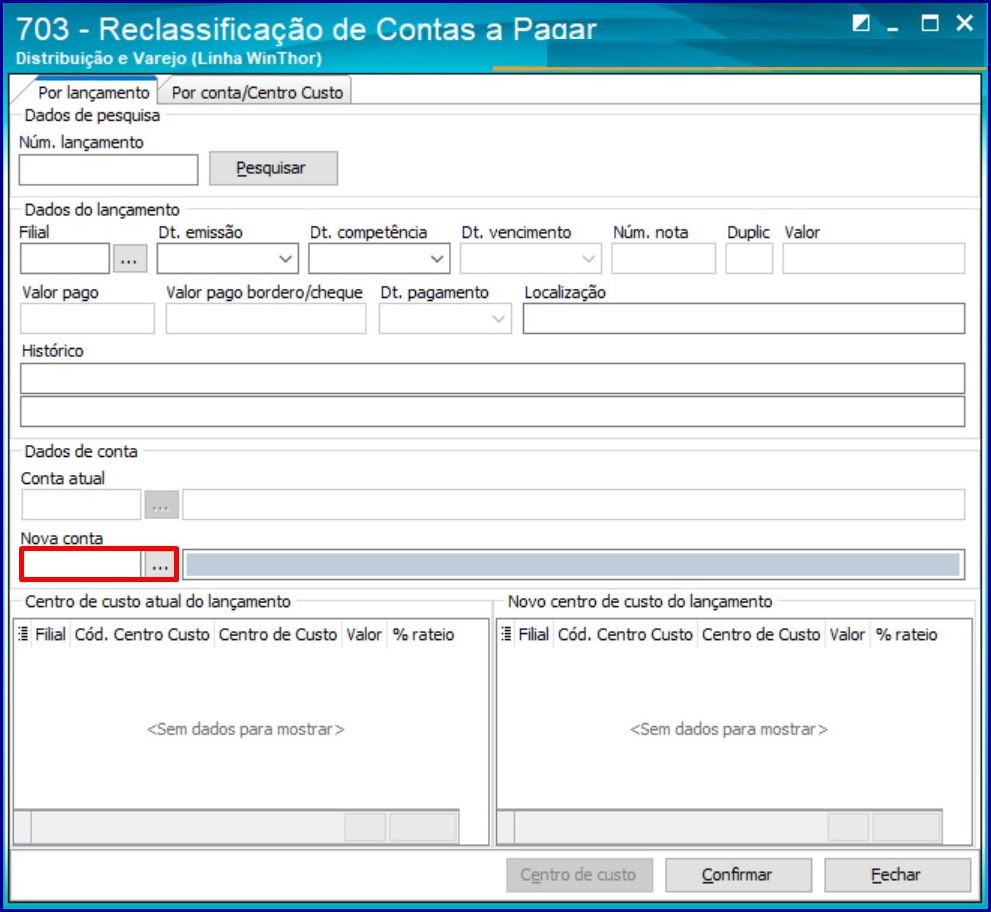The image size is (991, 912).
Task: Click the Valor pago bordero/cheque field
Action: pyautogui.click(x=266, y=319)
